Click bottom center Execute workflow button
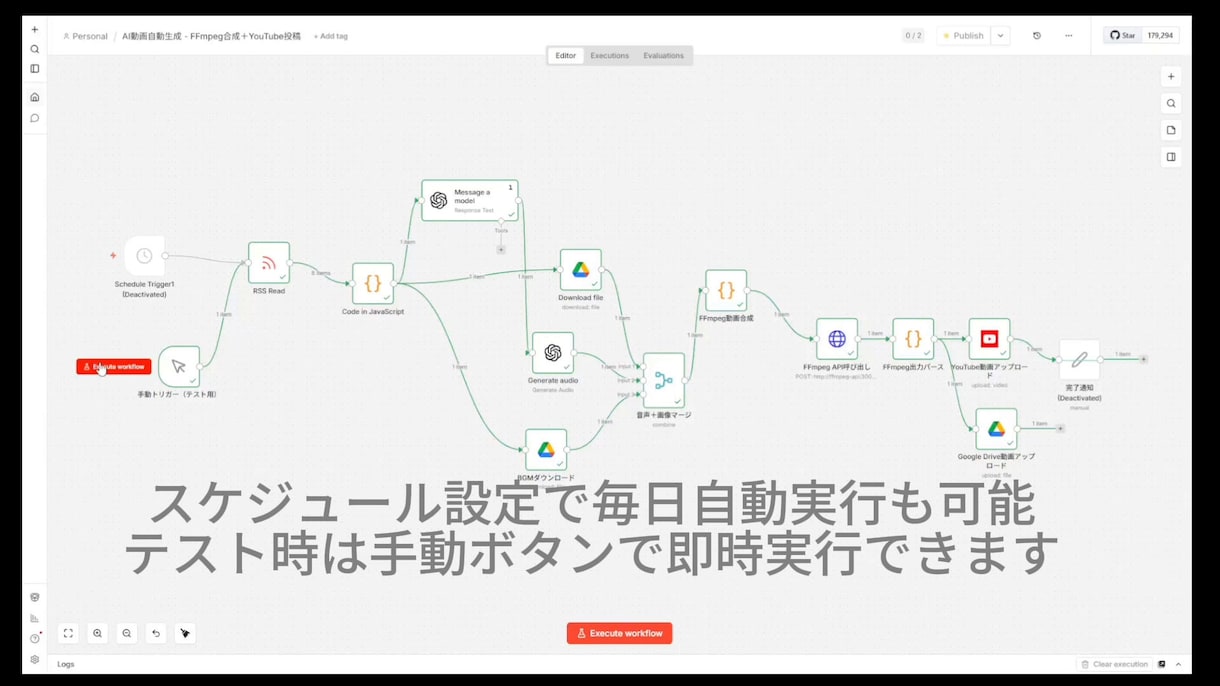This screenshot has width=1220, height=686. click(619, 633)
